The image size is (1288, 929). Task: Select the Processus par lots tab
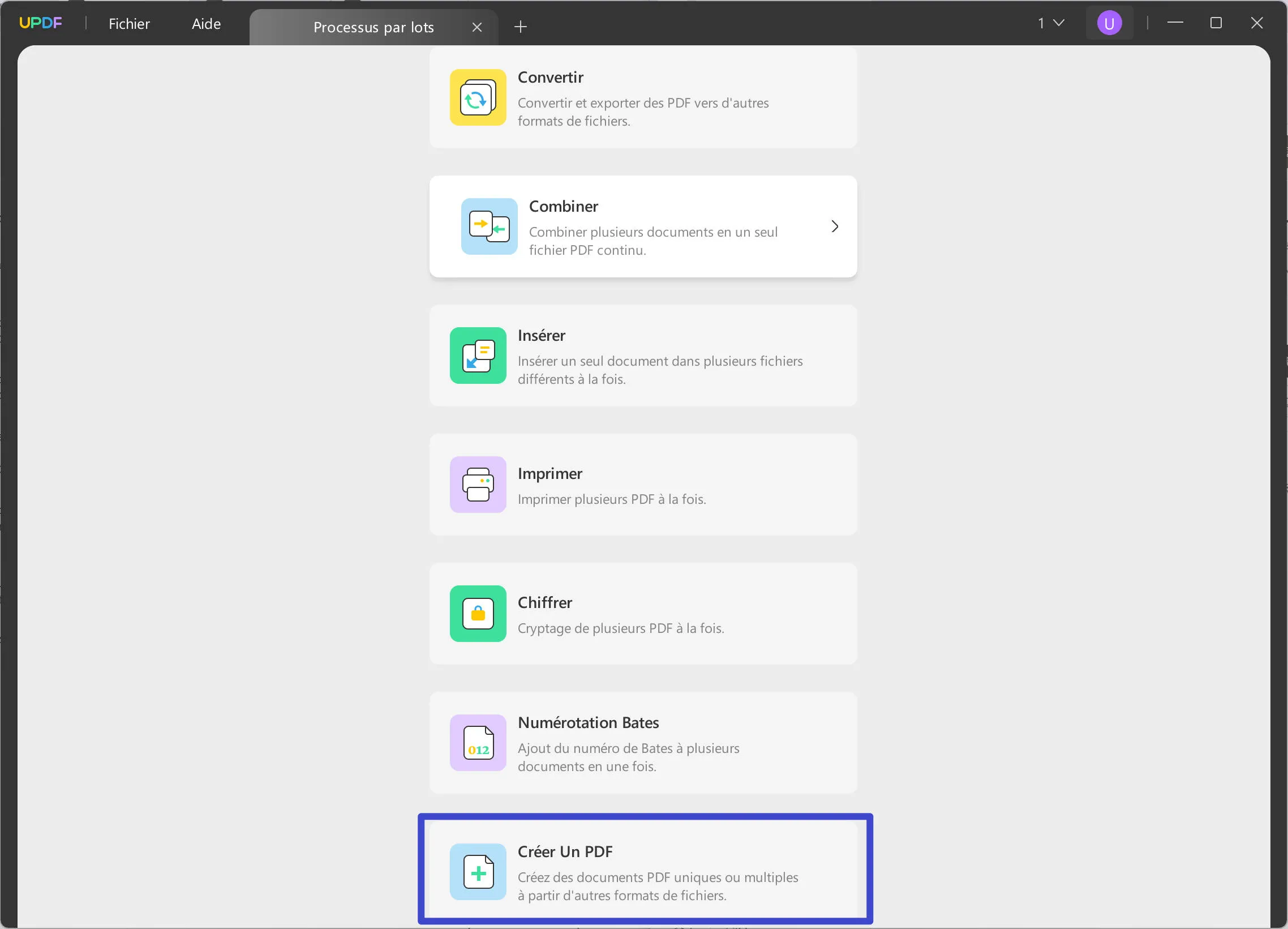tap(373, 27)
